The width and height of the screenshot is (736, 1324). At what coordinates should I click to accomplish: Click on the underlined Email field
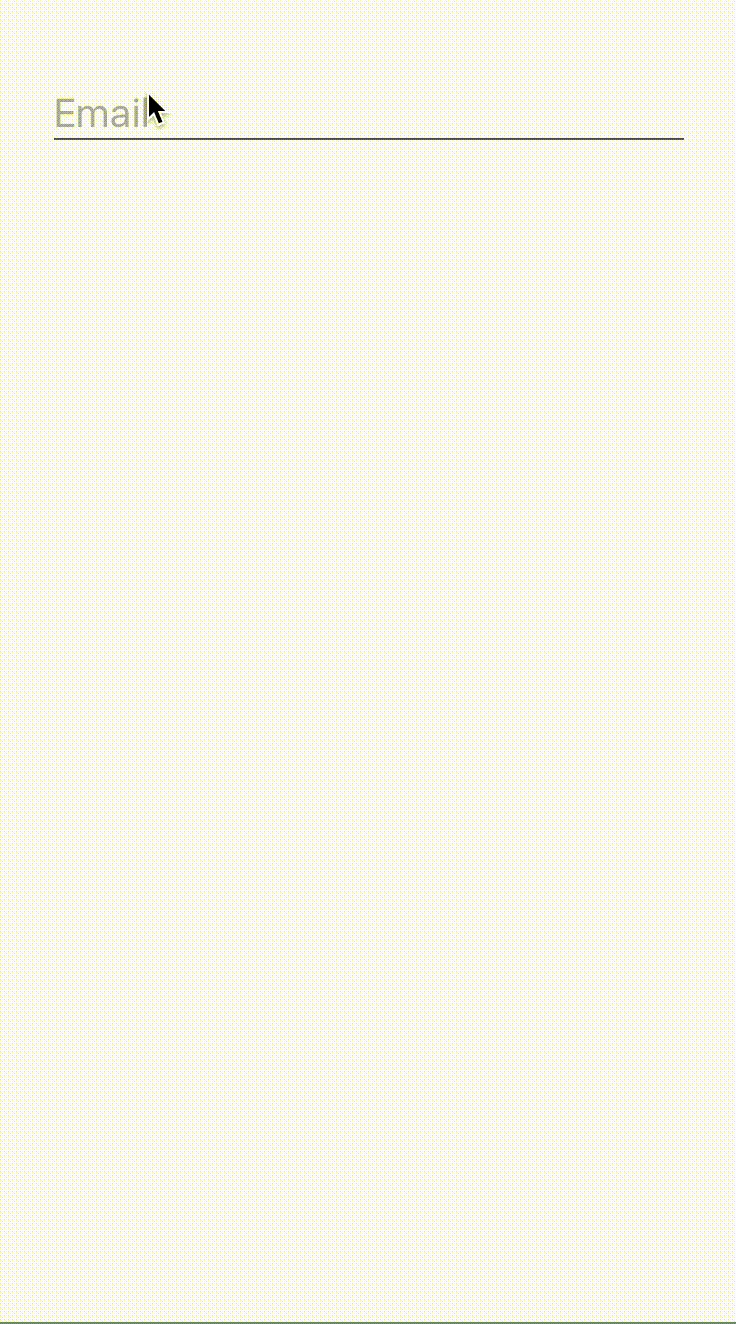pos(368,114)
